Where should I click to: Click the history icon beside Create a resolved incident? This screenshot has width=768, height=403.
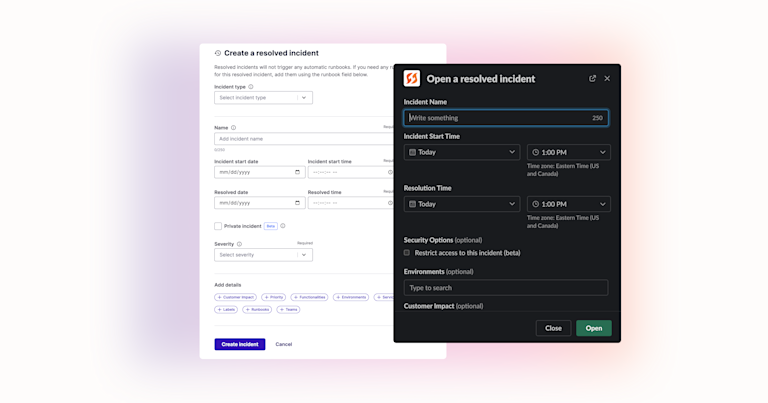point(218,53)
